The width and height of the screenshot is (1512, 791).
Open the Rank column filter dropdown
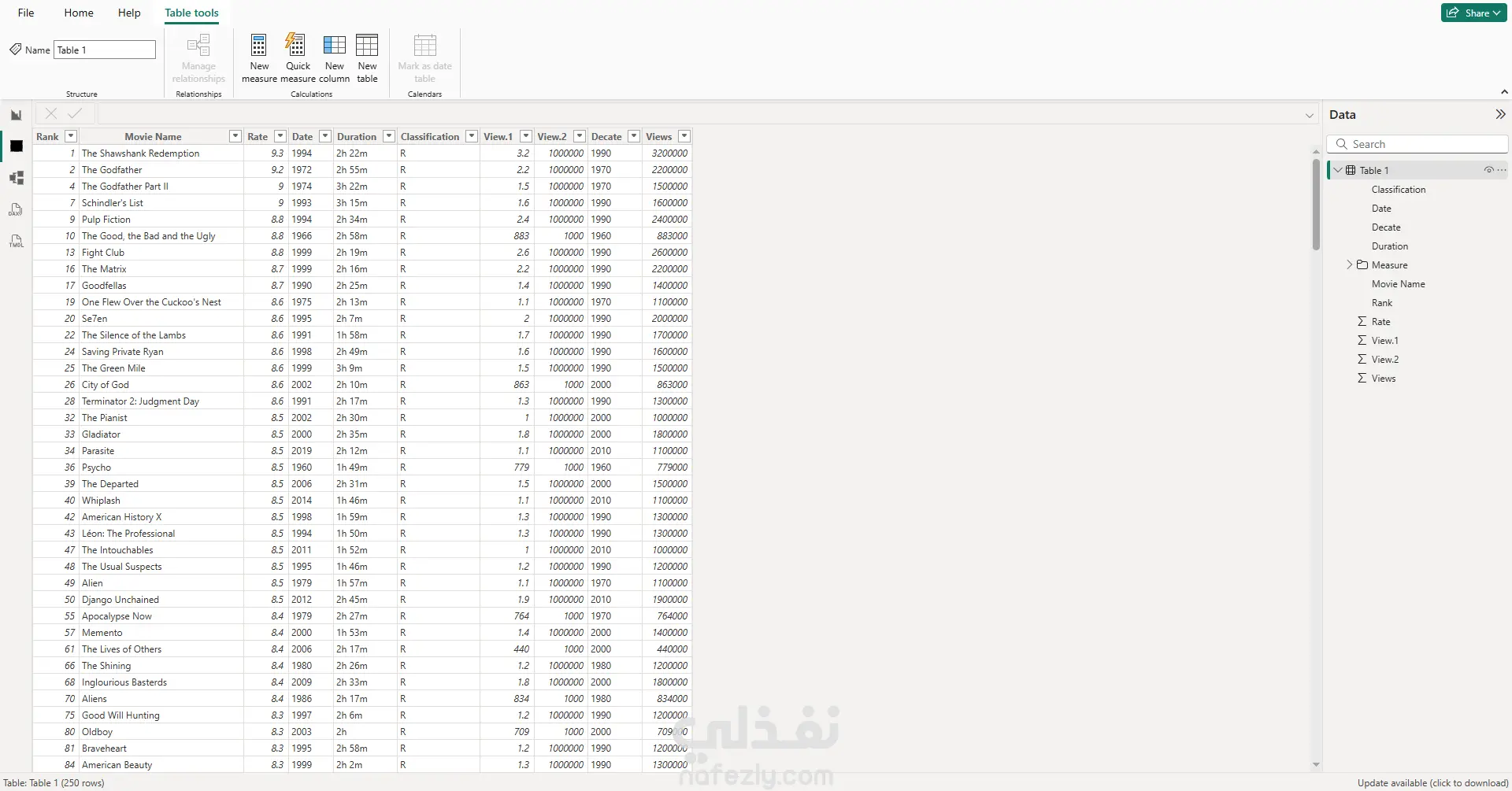click(x=71, y=136)
